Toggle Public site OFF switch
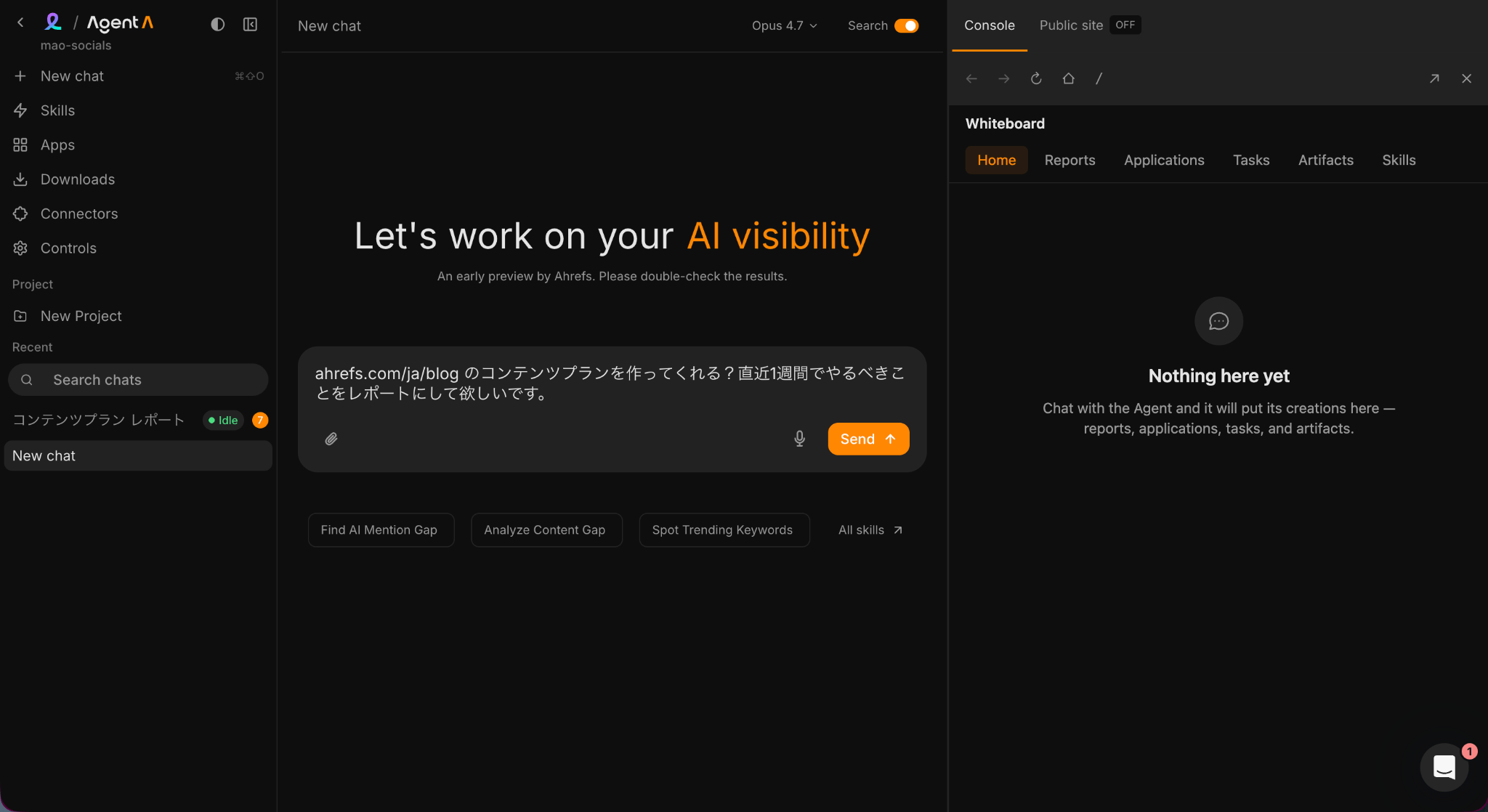Screen dimensions: 1488x812 [x=1125, y=25]
